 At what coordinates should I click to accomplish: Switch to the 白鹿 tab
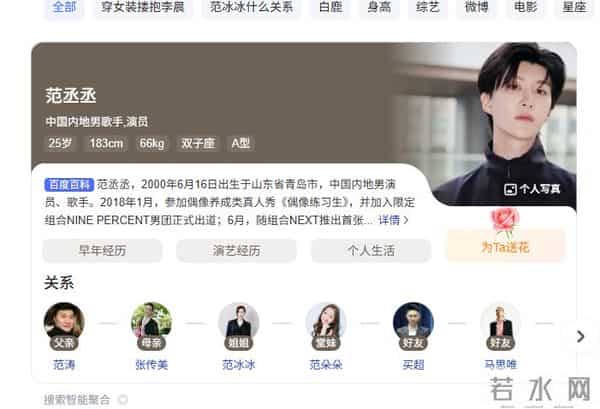pyautogui.click(x=331, y=8)
